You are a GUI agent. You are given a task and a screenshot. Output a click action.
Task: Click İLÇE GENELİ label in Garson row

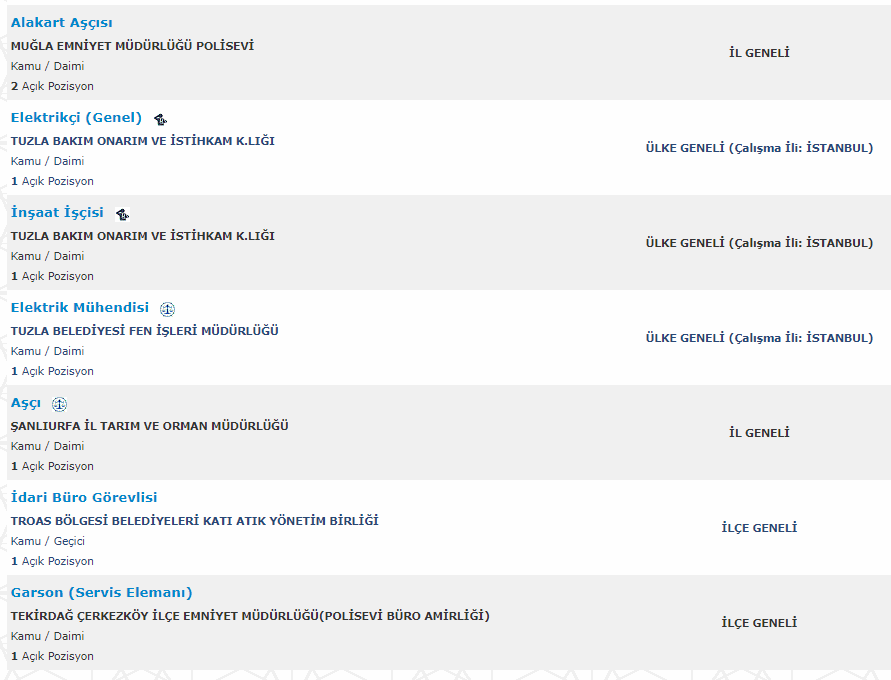point(759,623)
